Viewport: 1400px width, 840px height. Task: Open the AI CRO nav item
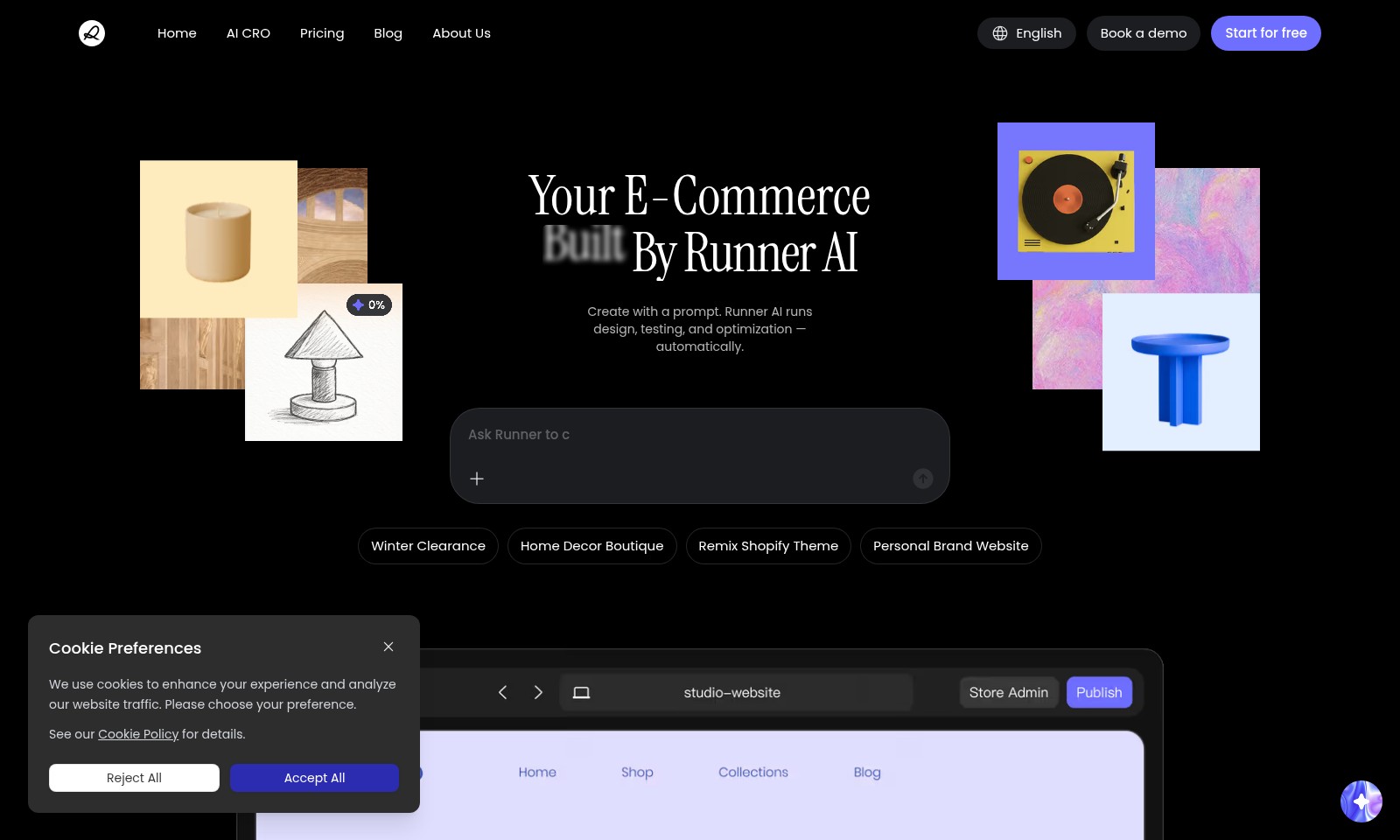[x=248, y=33]
